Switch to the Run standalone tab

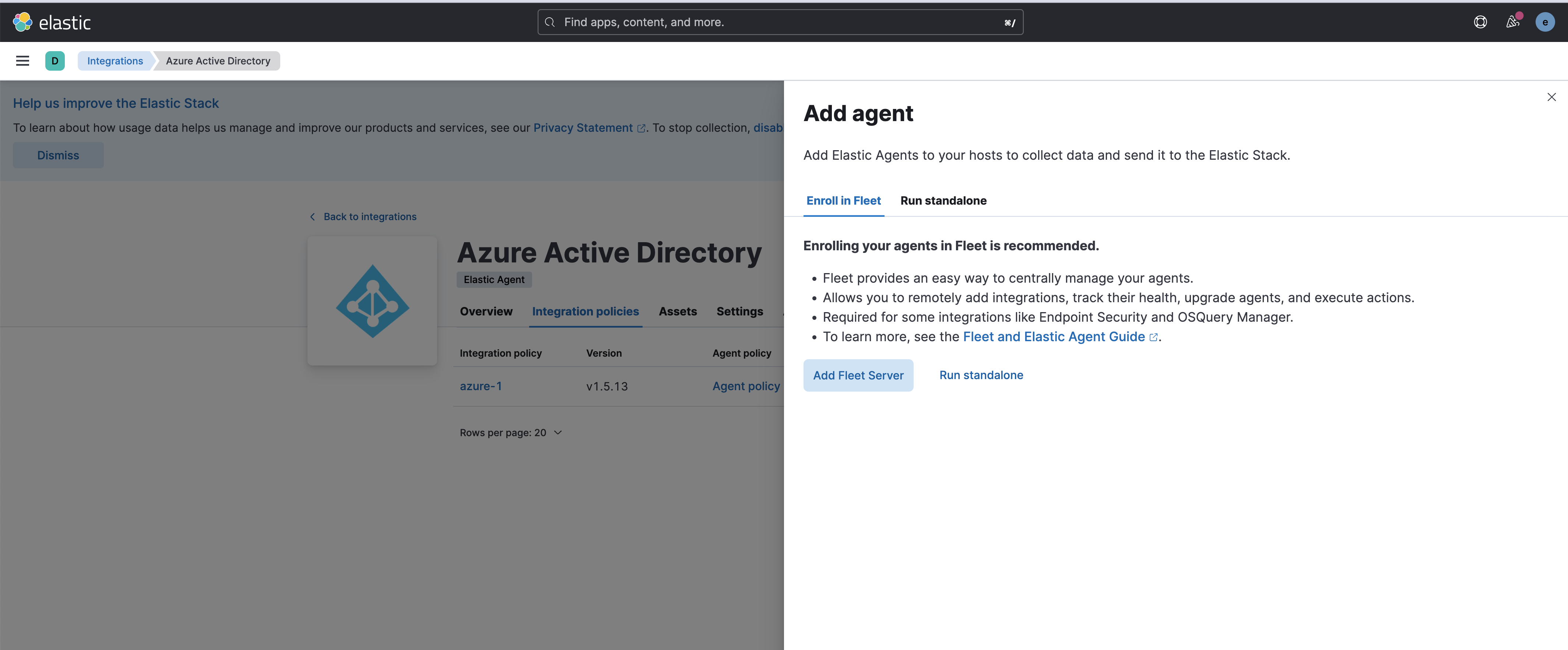943,201
